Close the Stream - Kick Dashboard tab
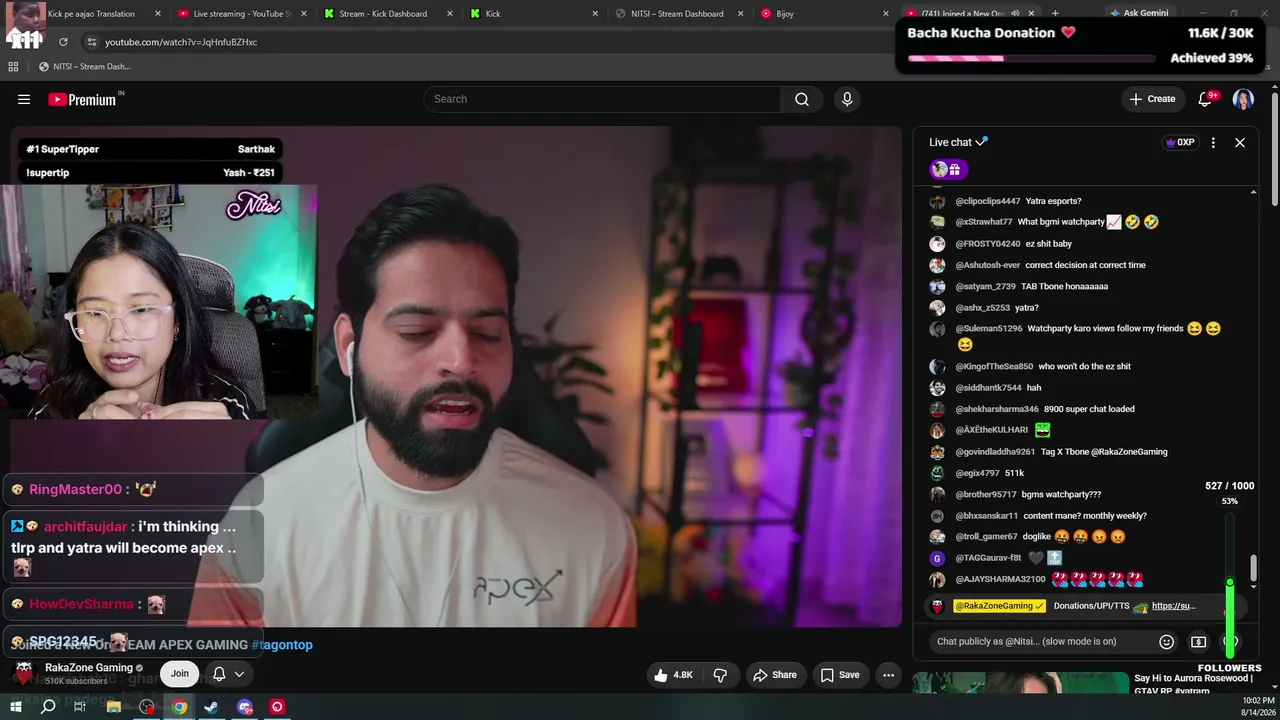This screenshot has height=720, width=1280. [x=449, y=14]
